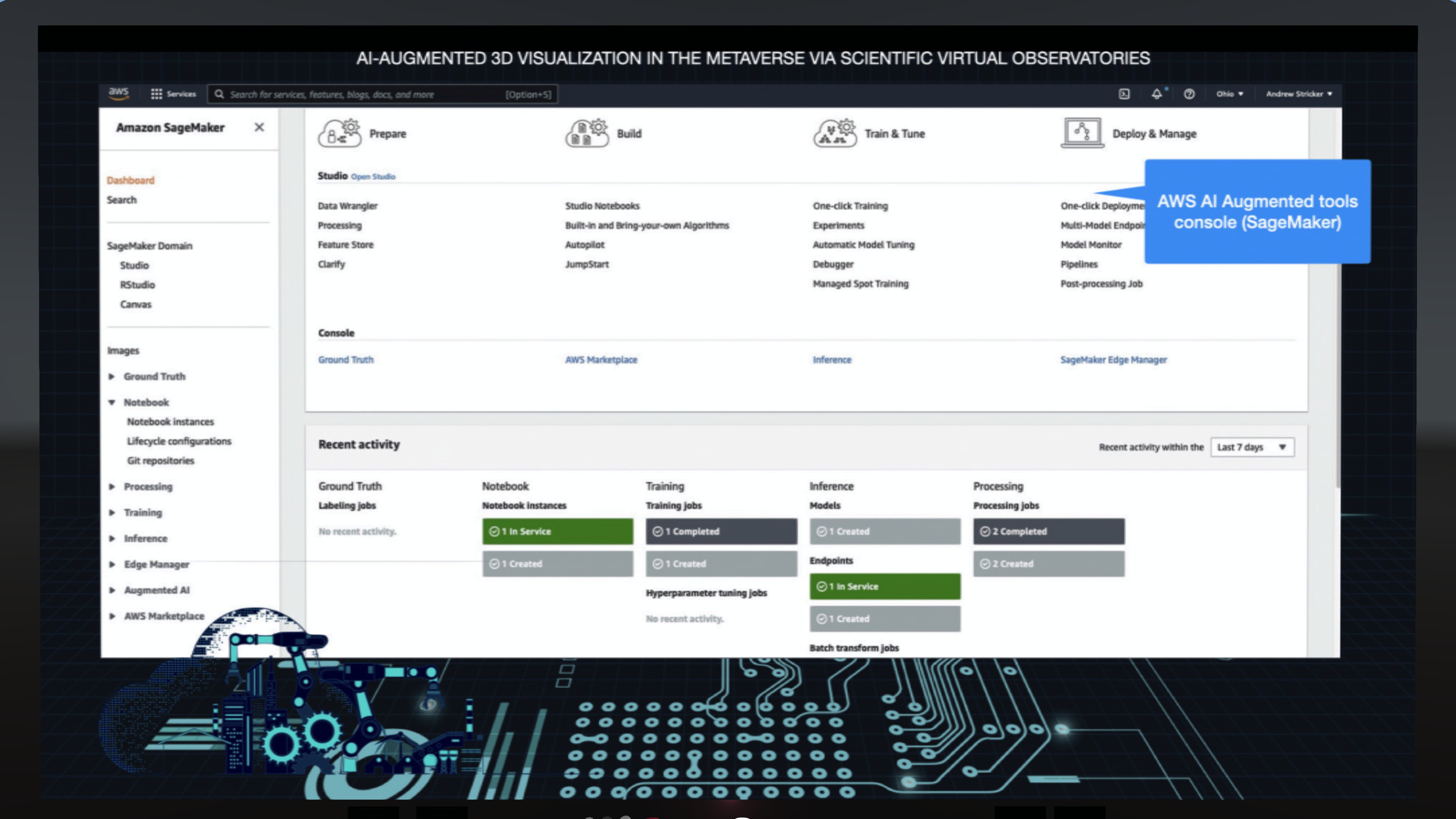Close the Amazon SageMaker sidebar
The width and height of the screenshot is (1456, 819).
(259, 127)
